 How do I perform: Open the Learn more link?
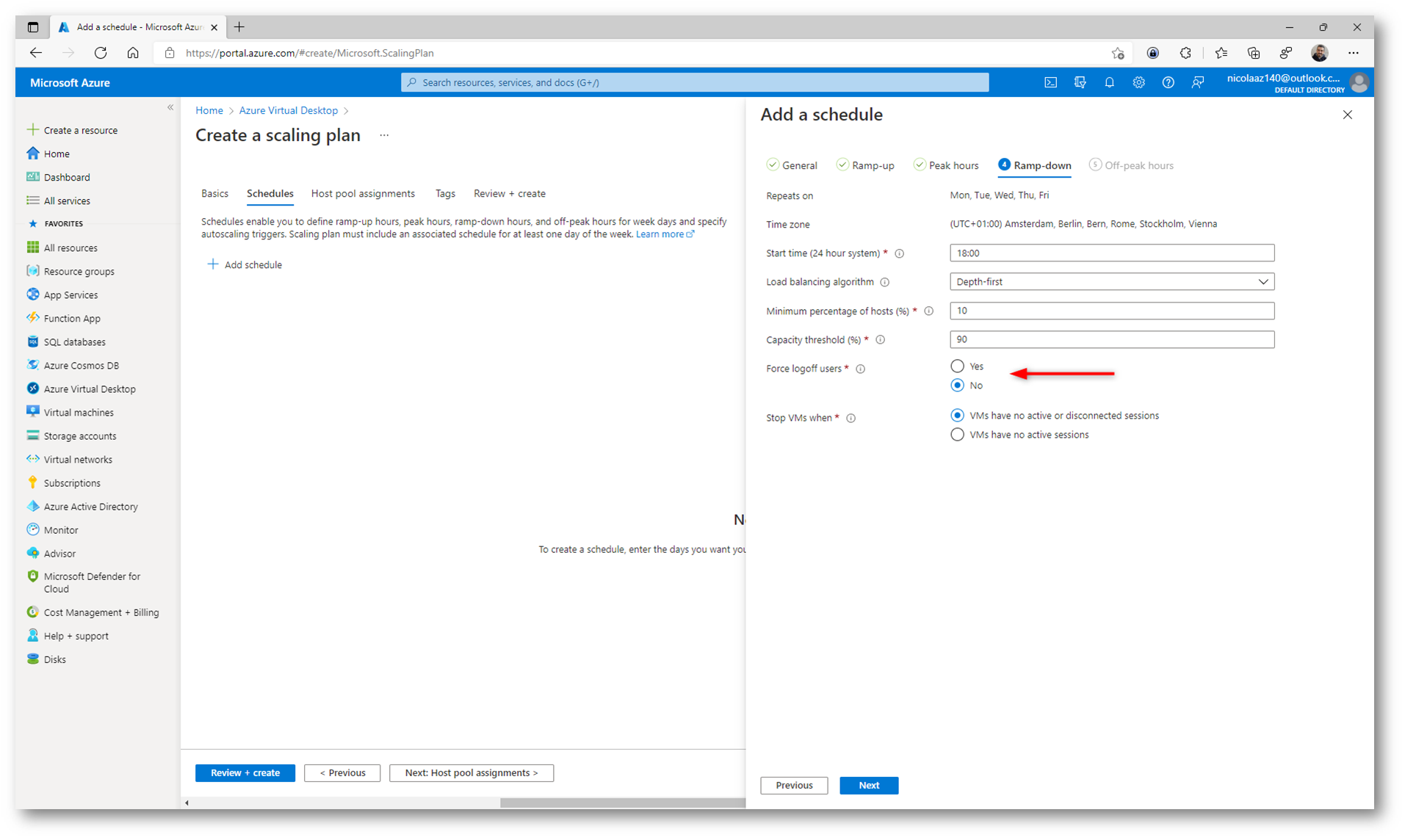pos(664,234)
